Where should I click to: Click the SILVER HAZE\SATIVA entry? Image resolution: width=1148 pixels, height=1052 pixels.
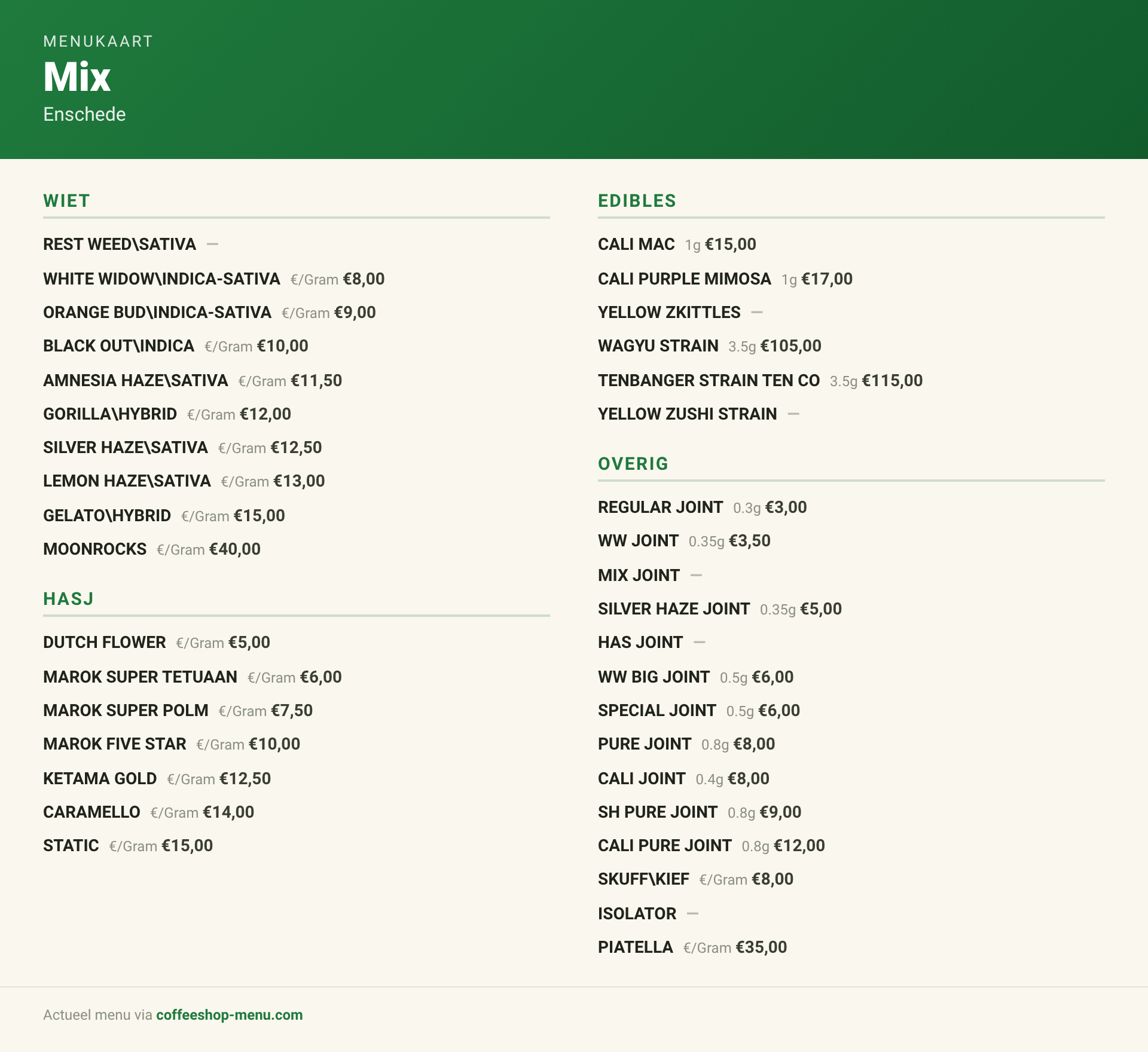click(126, 448)
